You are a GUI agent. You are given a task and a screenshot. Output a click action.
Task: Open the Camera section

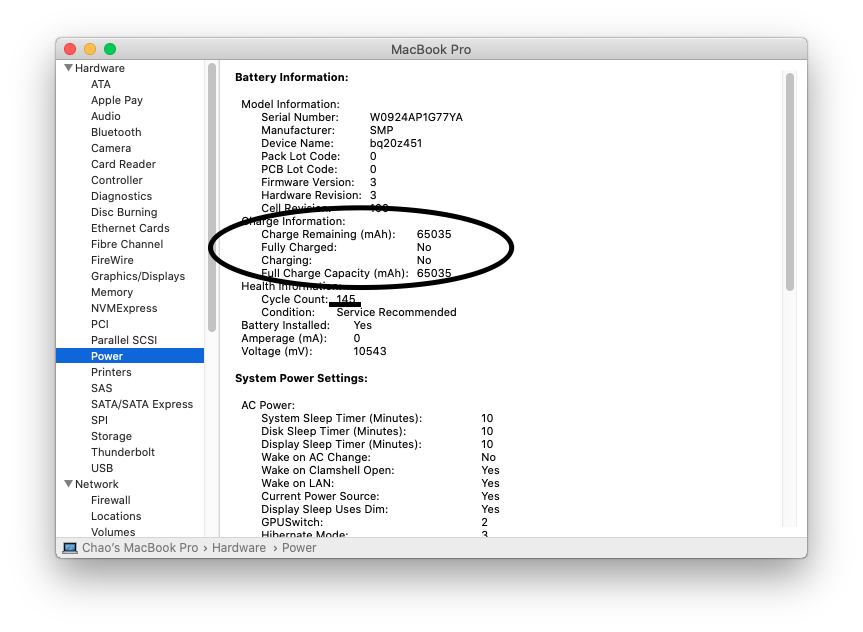(111, 148)
